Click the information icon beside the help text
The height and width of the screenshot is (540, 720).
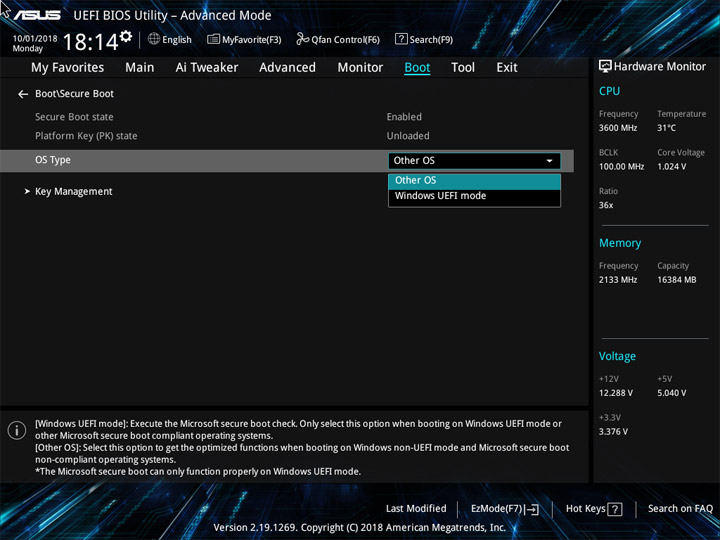tap(17, 430)
